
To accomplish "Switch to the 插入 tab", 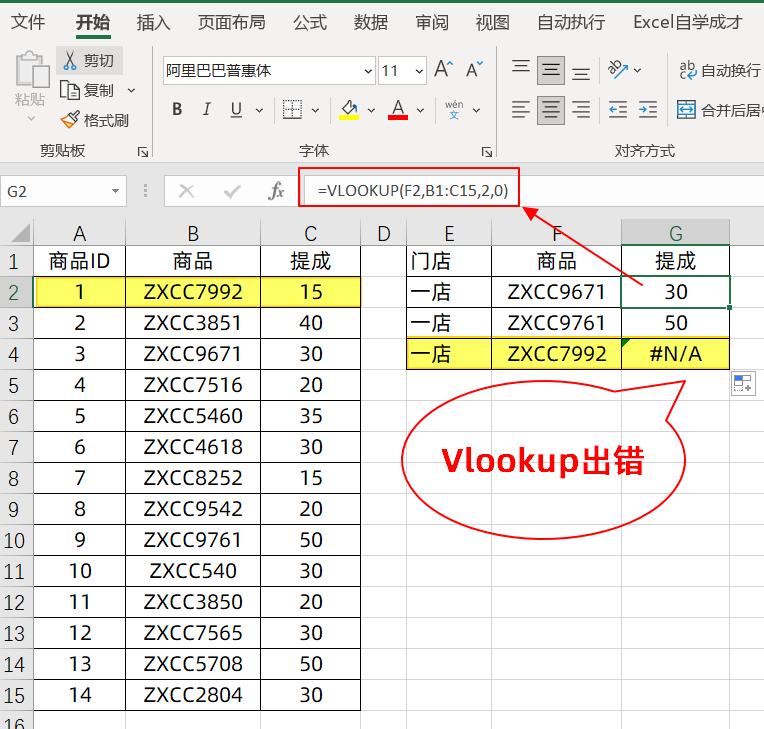I will click(x=153, y=22).
